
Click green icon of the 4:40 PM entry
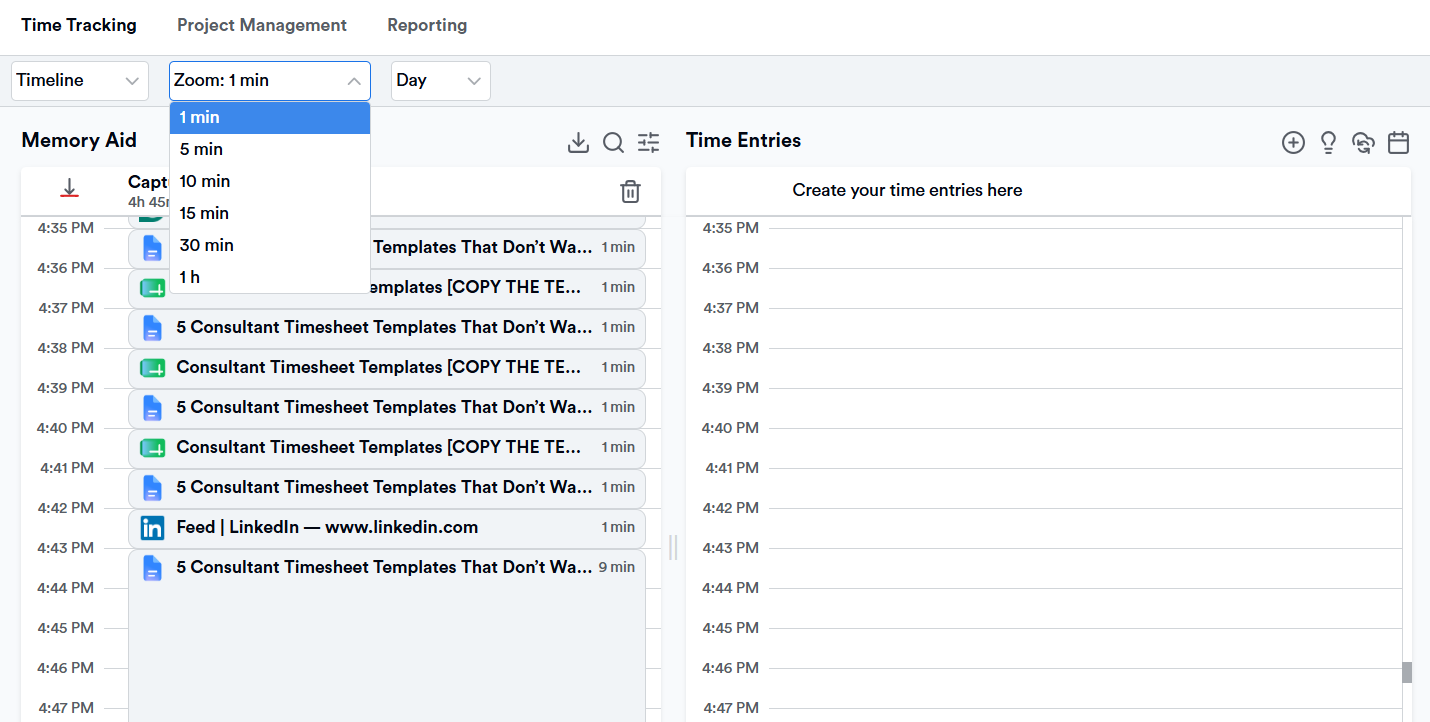[152, 448]
